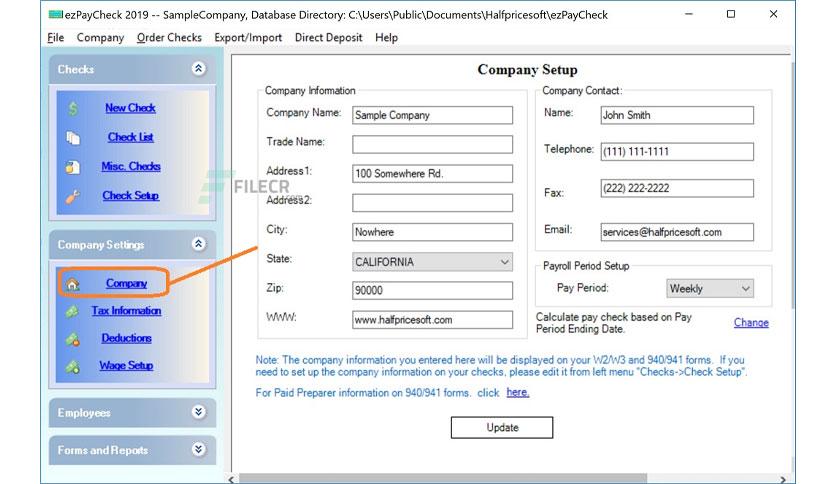The image size is (836, 484).
Task: Expand the Forms and Reports panel
Action: click(198, 449)
